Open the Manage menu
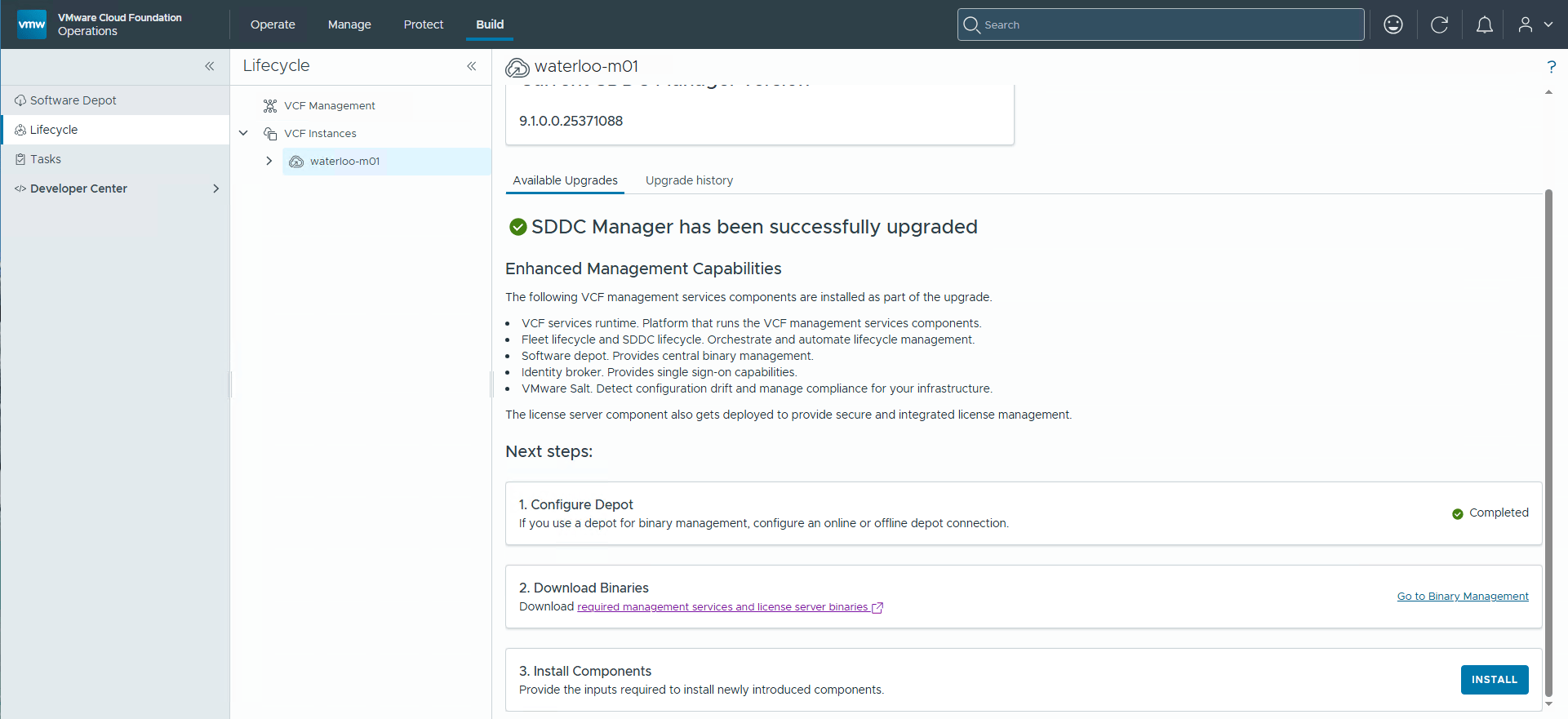 tap(349, 24)
